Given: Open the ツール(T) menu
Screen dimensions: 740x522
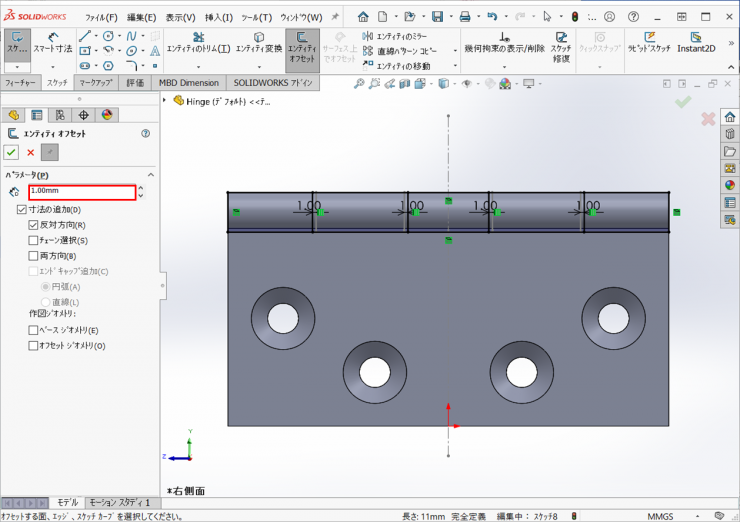Looking at the screenshot, I should coord(256,17).
